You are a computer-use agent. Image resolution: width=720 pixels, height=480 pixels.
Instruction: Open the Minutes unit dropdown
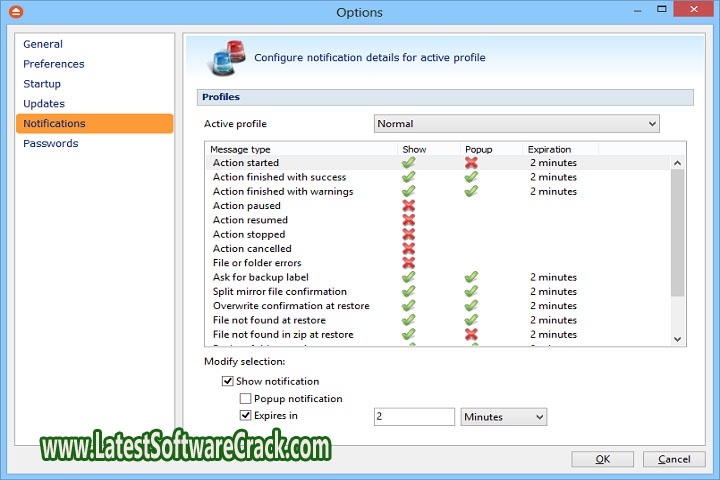coord(504,417)
